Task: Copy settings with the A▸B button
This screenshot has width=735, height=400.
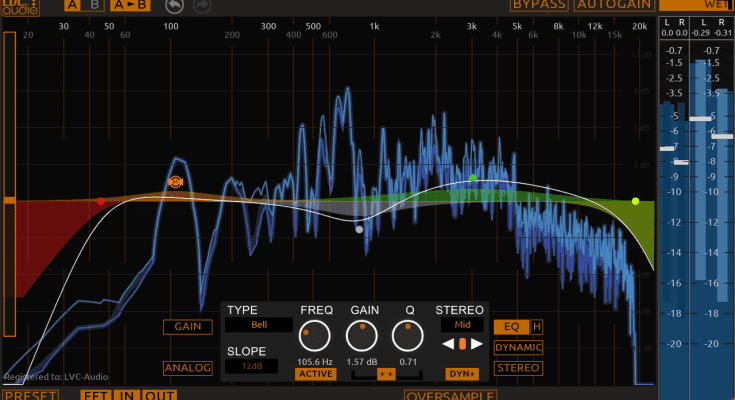Action: click(131, 5)
